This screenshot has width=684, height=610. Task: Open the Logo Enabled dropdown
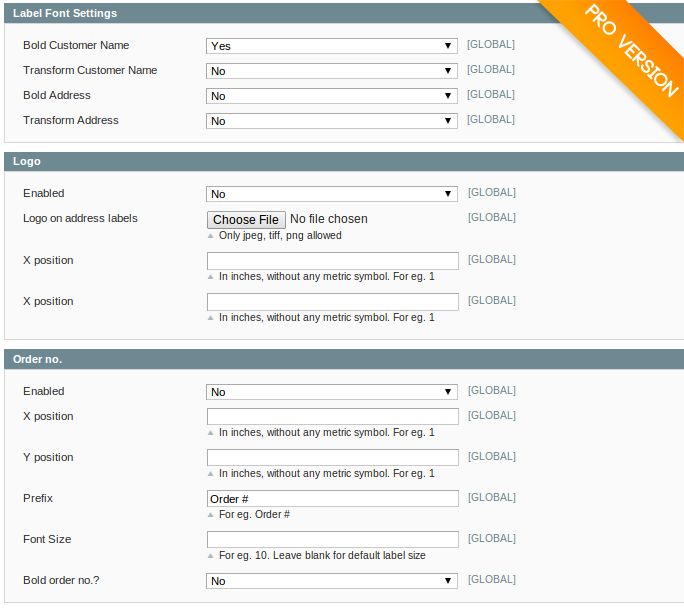click(332, 194)
